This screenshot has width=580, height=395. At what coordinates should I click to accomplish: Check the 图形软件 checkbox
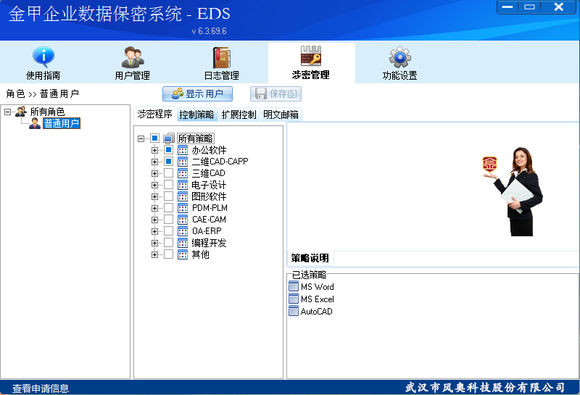[168, 196]
